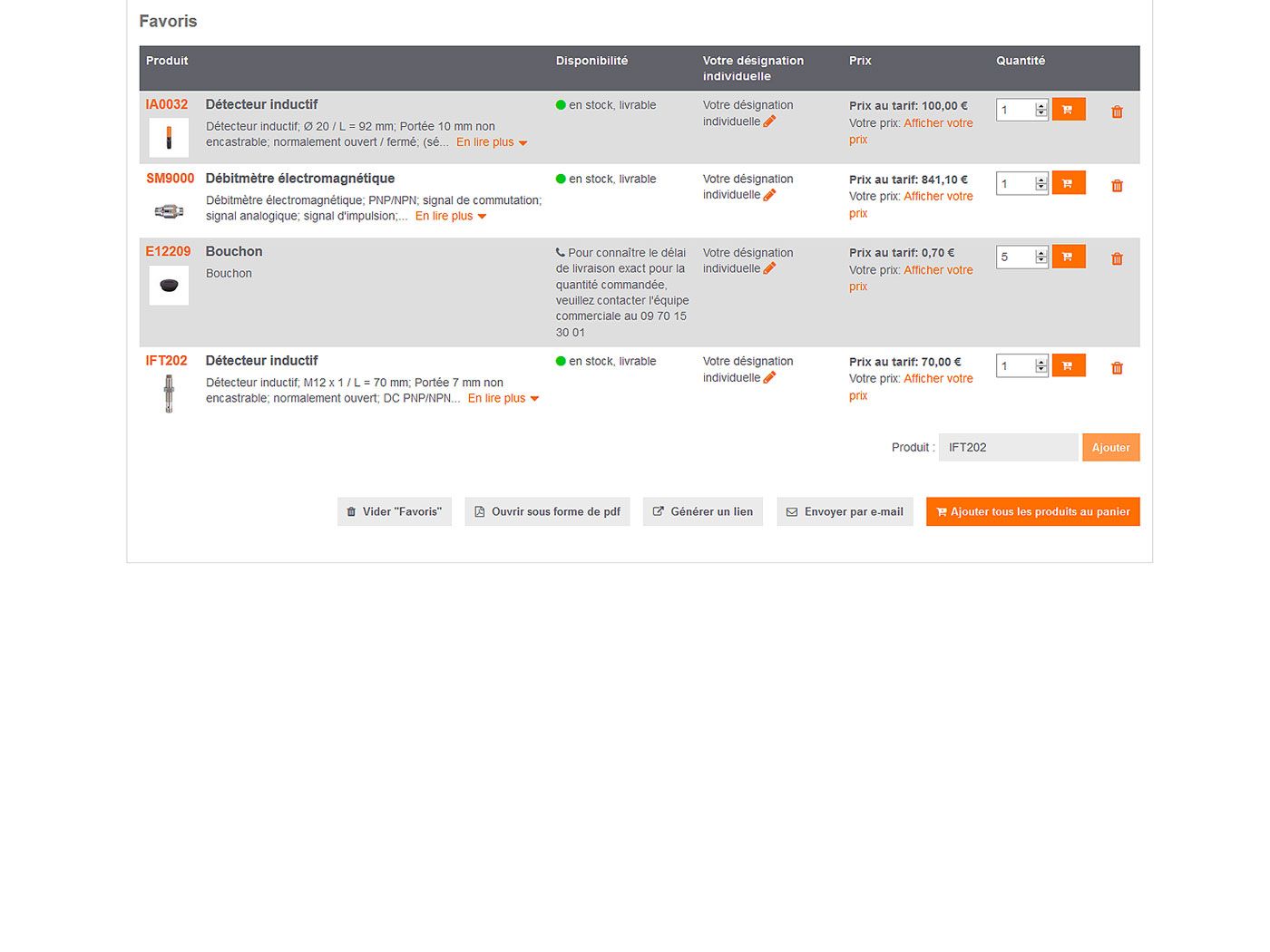Expand 'En lire plus' for IA0032 description
This screenshot has height=952, width=1270.
[491, 142]
